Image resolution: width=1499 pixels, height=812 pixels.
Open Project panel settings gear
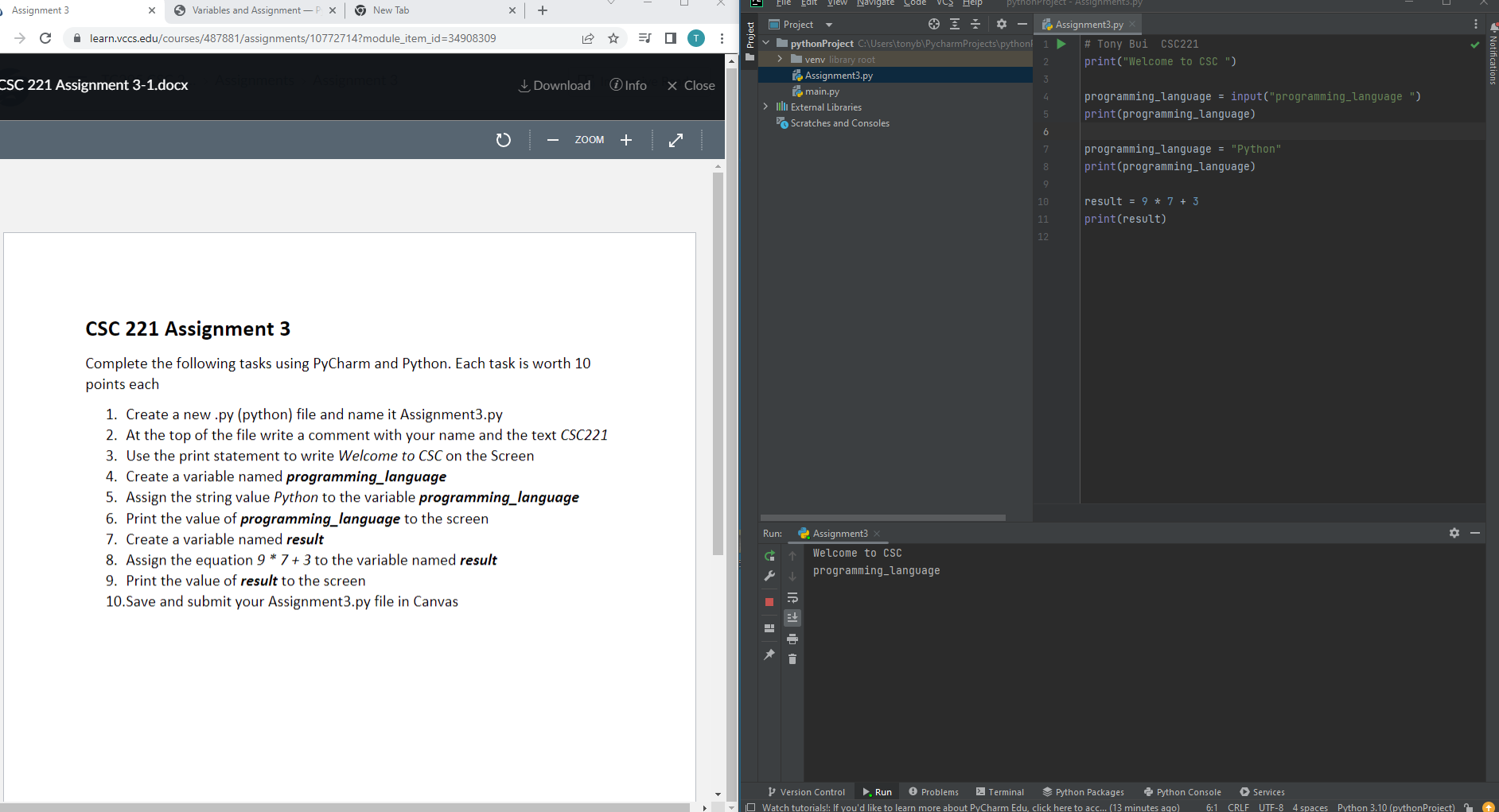[1001, 24]
